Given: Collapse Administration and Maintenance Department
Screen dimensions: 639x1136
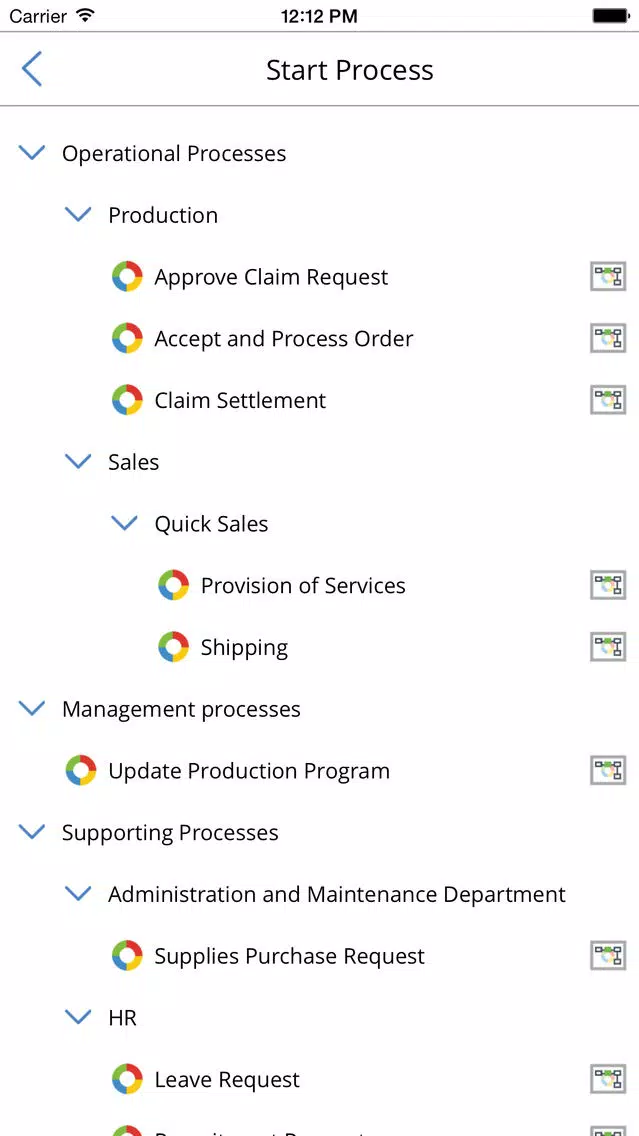Looking at the screenshot, I should (x=78, y=894).
